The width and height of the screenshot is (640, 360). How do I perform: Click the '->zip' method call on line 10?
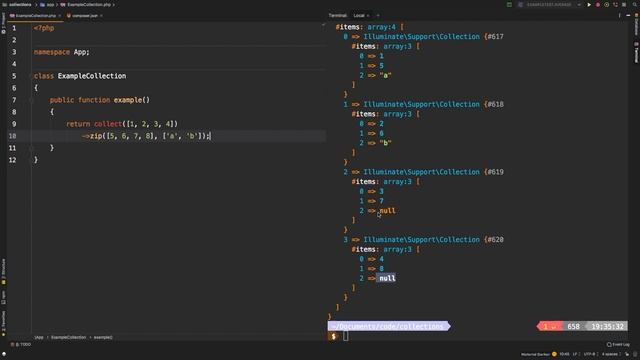pos(92,136)
